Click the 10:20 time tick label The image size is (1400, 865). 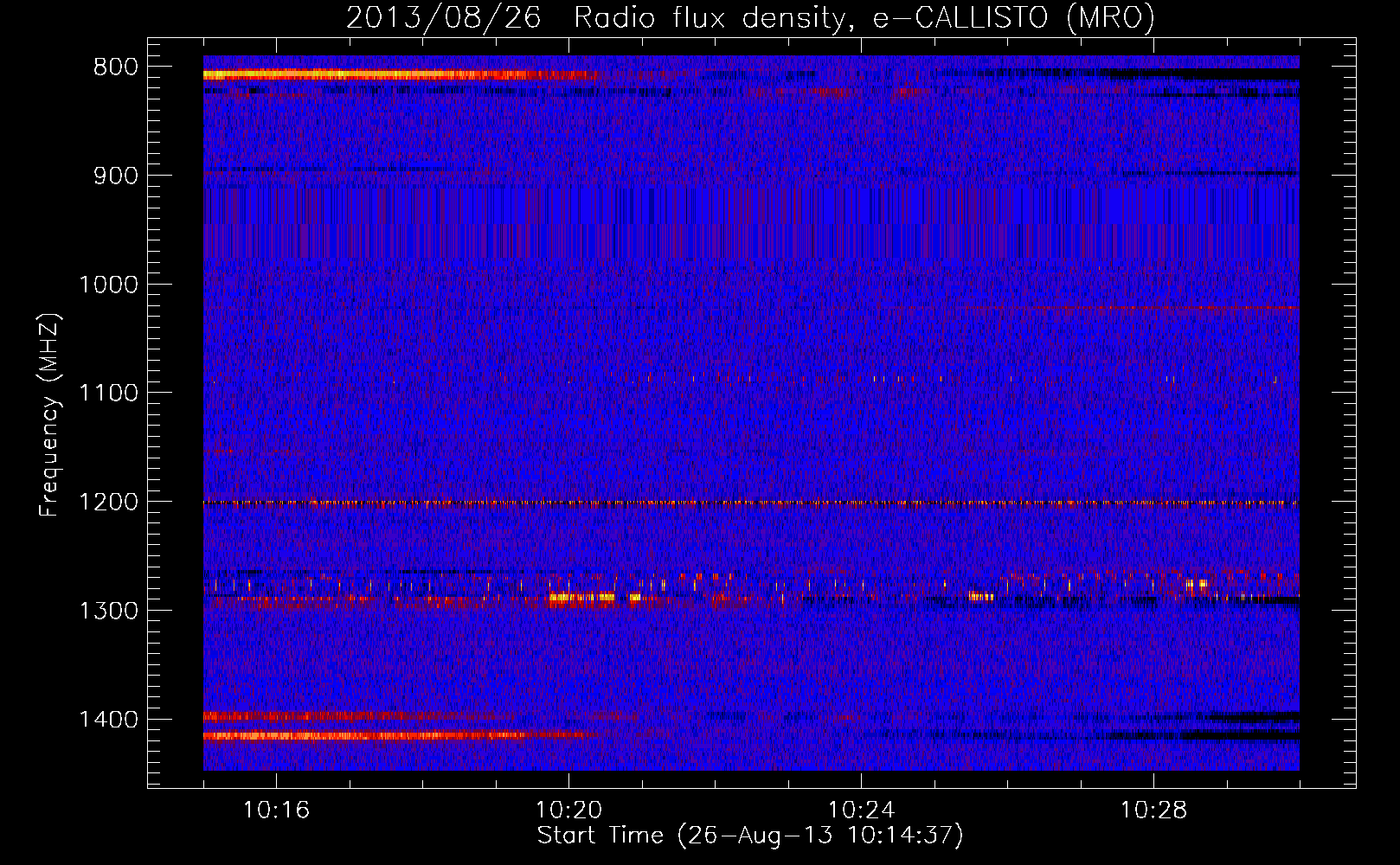point(568,811)
